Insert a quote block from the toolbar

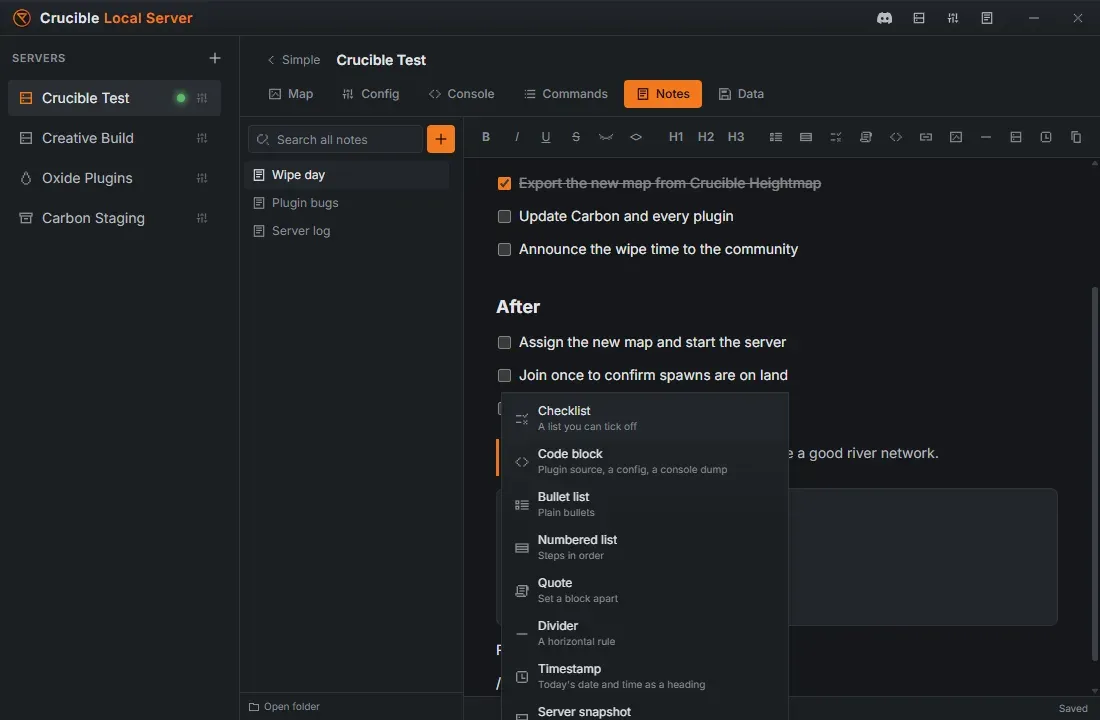tap(866, 137)
